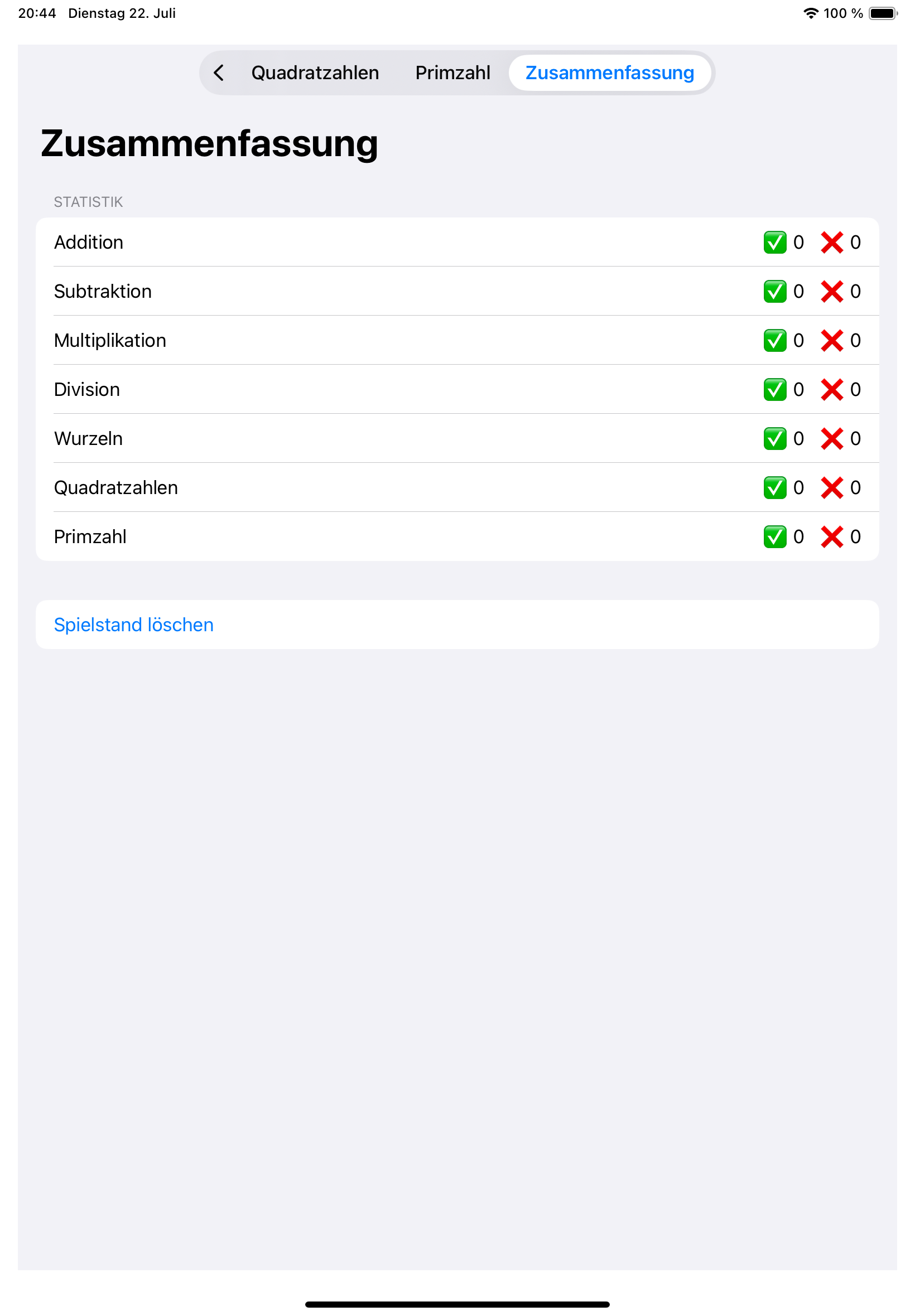The height and width of the screenshot is (1316, 915).
Task: Tap the Division row label
Action: pyautogui.click(x=87, y=390)
